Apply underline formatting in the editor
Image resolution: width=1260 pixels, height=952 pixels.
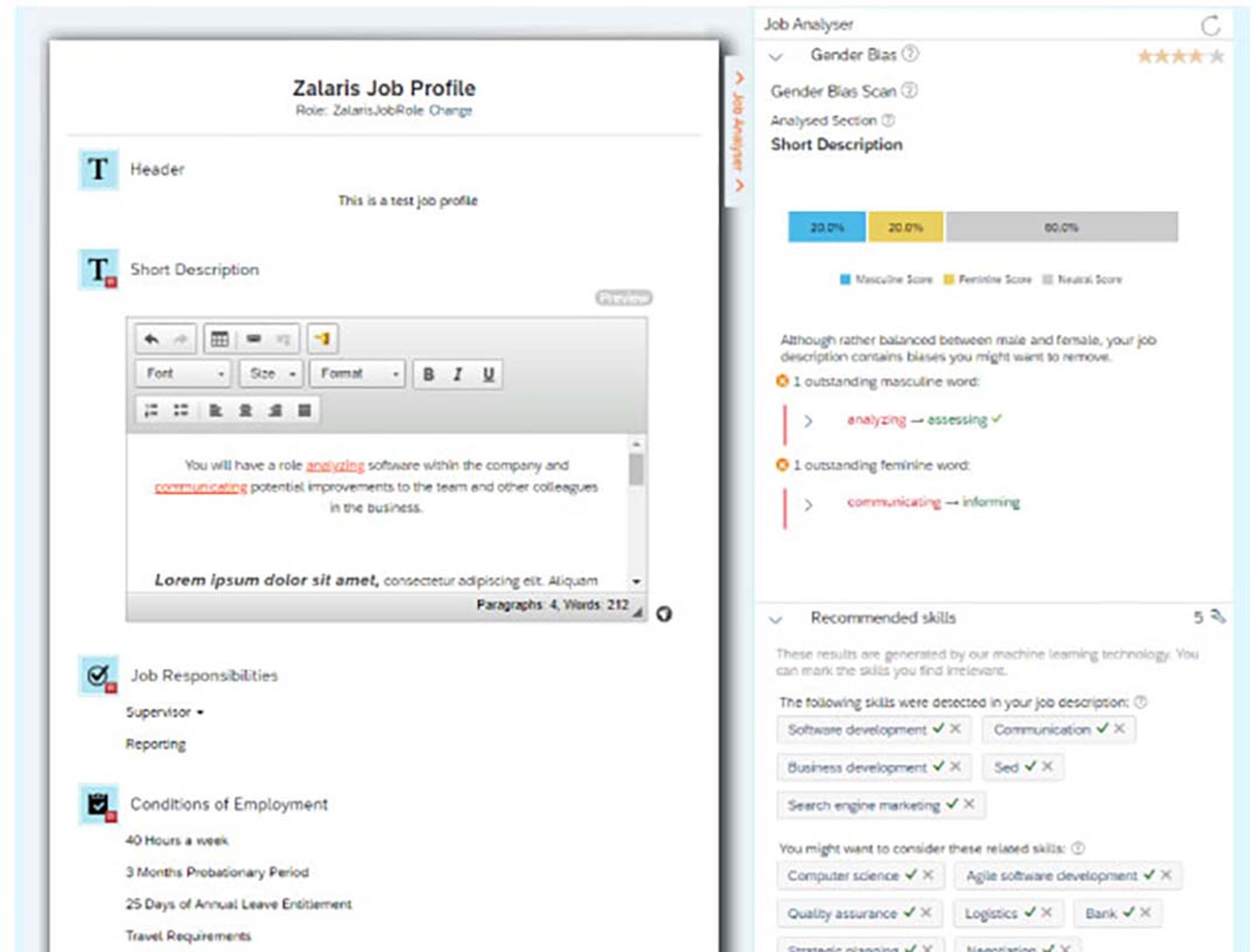tap(488, 374)
